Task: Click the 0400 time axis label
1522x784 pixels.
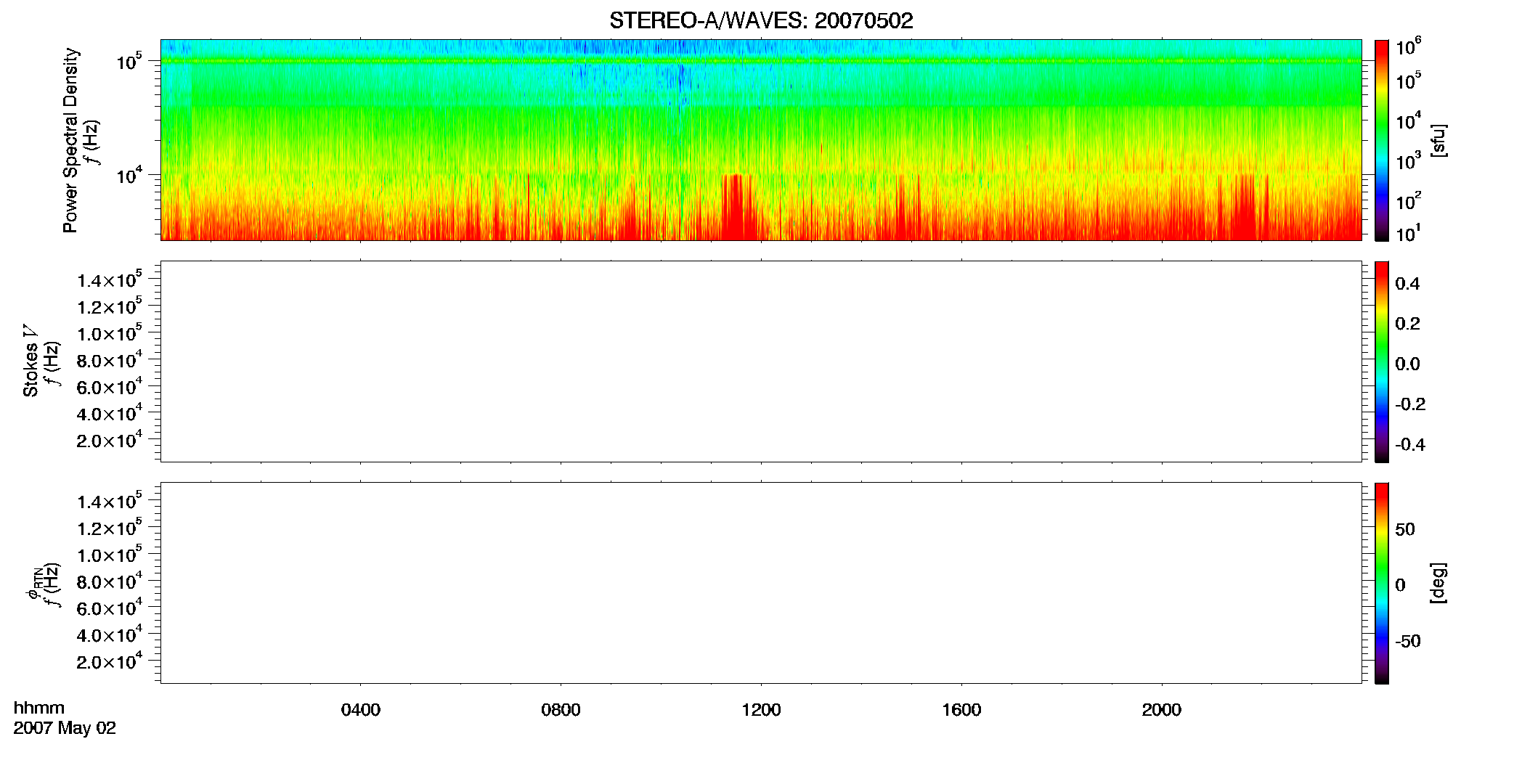Action: 361,710
